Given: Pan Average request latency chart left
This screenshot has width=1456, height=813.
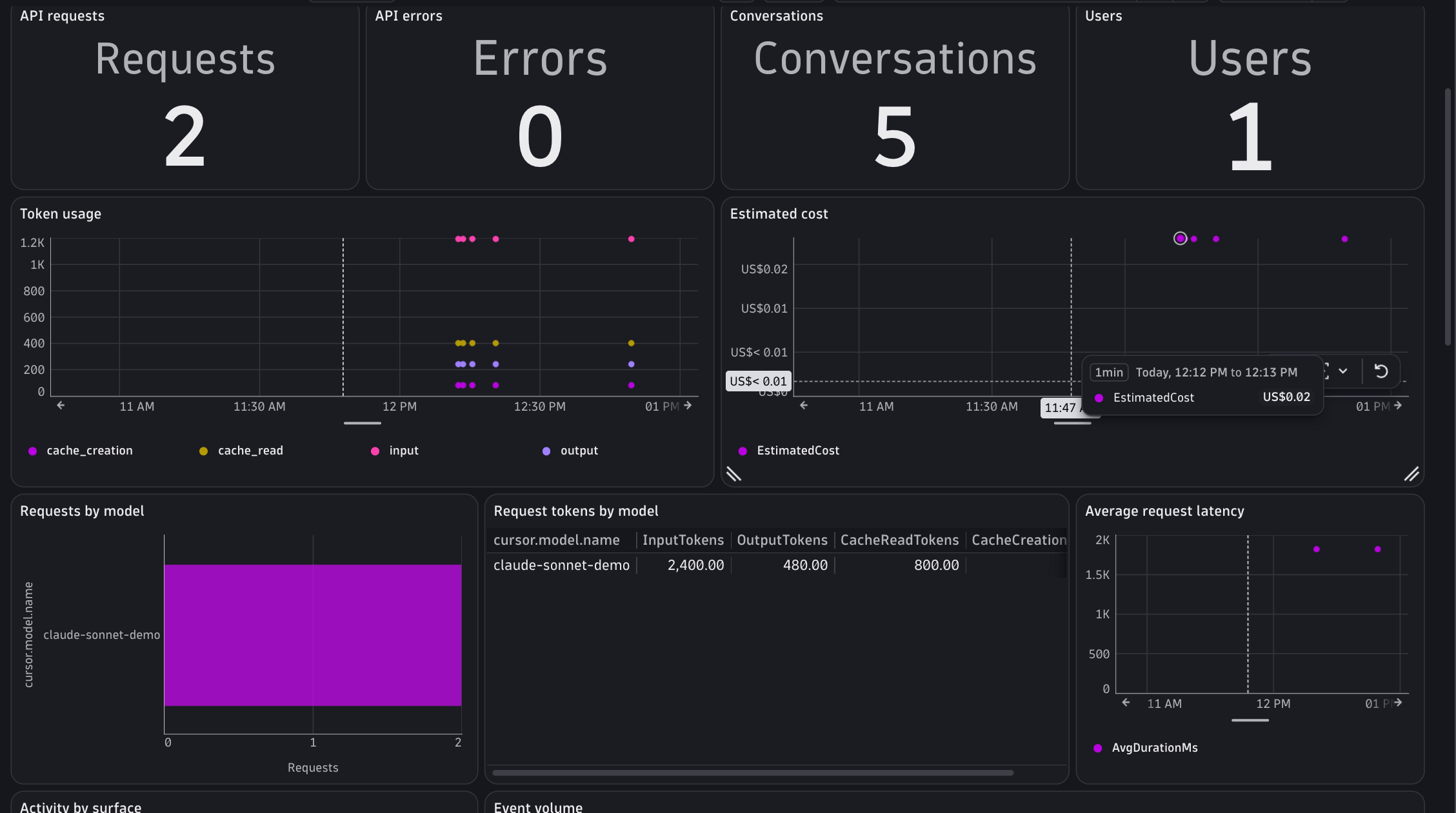Looking at the screenshot, I should click(x=1126, y=703).
